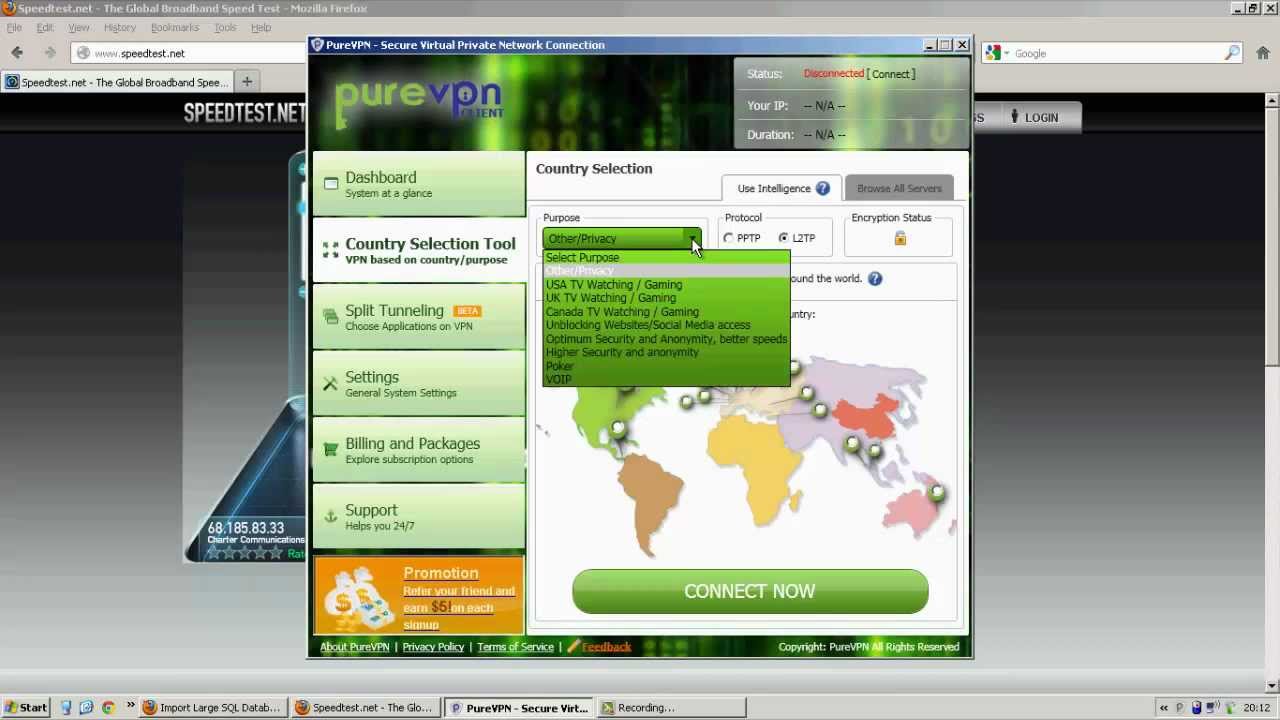Viewport: 1280px width, 720px height.
Task: Choose Higher Security and anonymity option
Action: pos(622,352)
